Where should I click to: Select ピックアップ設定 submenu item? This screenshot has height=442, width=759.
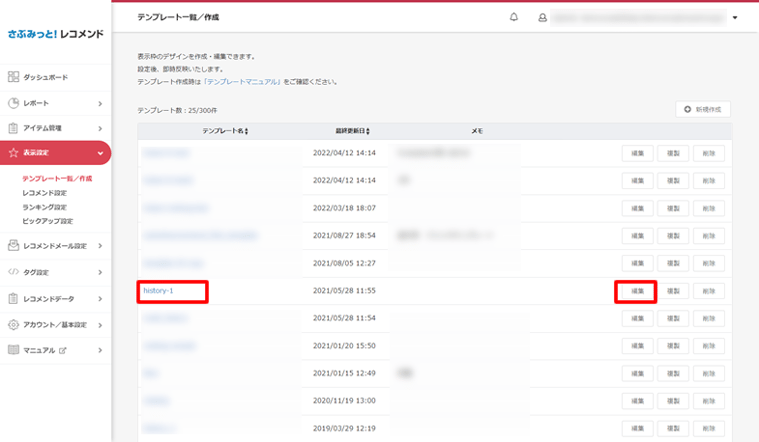47,221
